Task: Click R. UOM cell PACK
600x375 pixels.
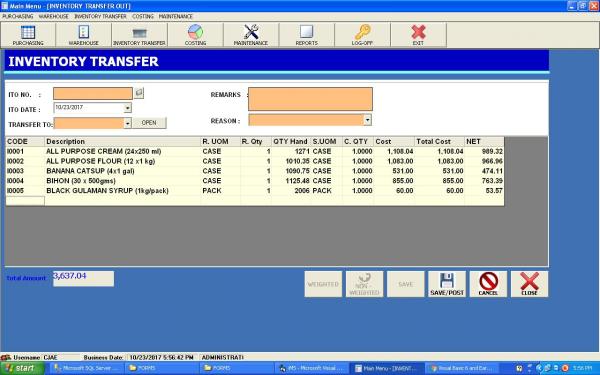Action: coord(221,191)
